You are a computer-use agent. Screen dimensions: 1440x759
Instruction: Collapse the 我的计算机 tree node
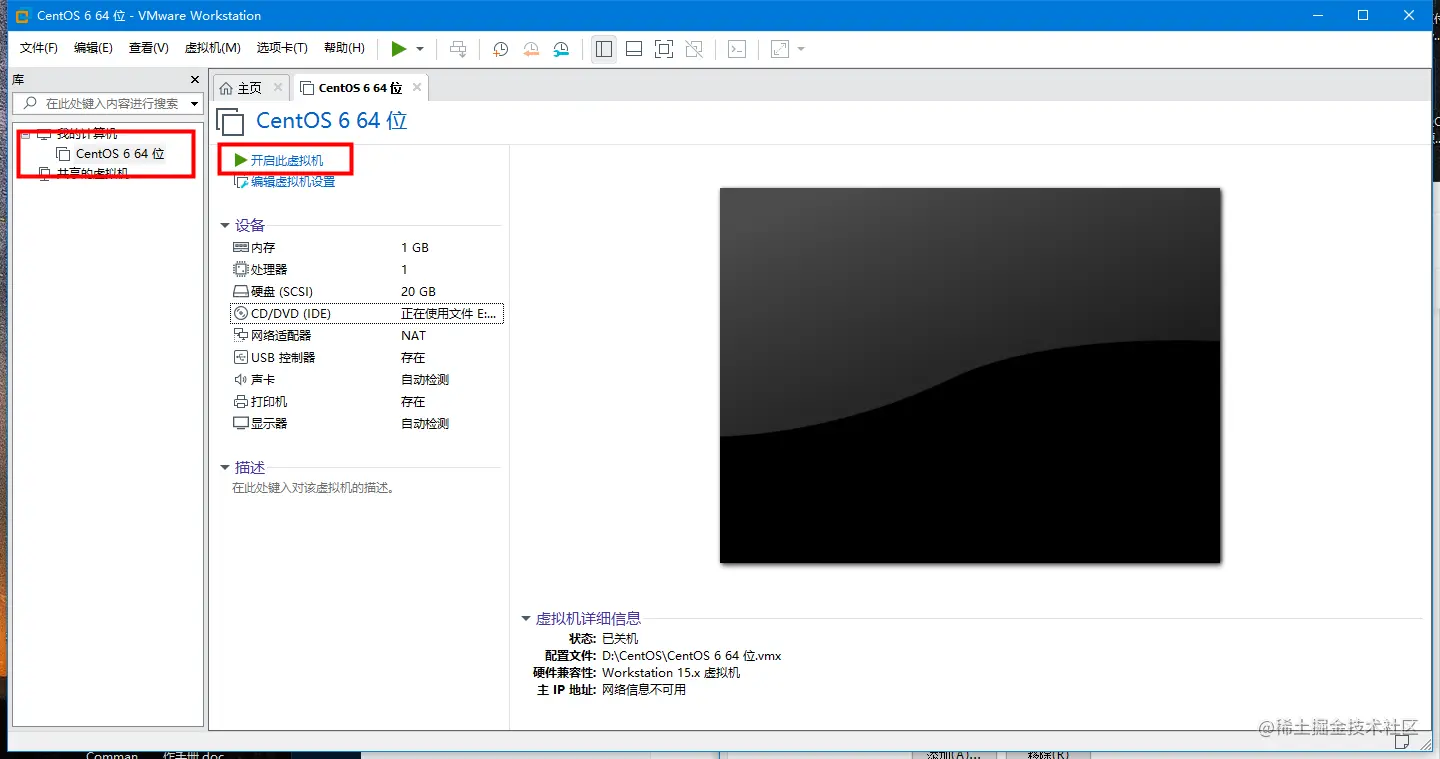pyautogui.click(x=25, y=134)
